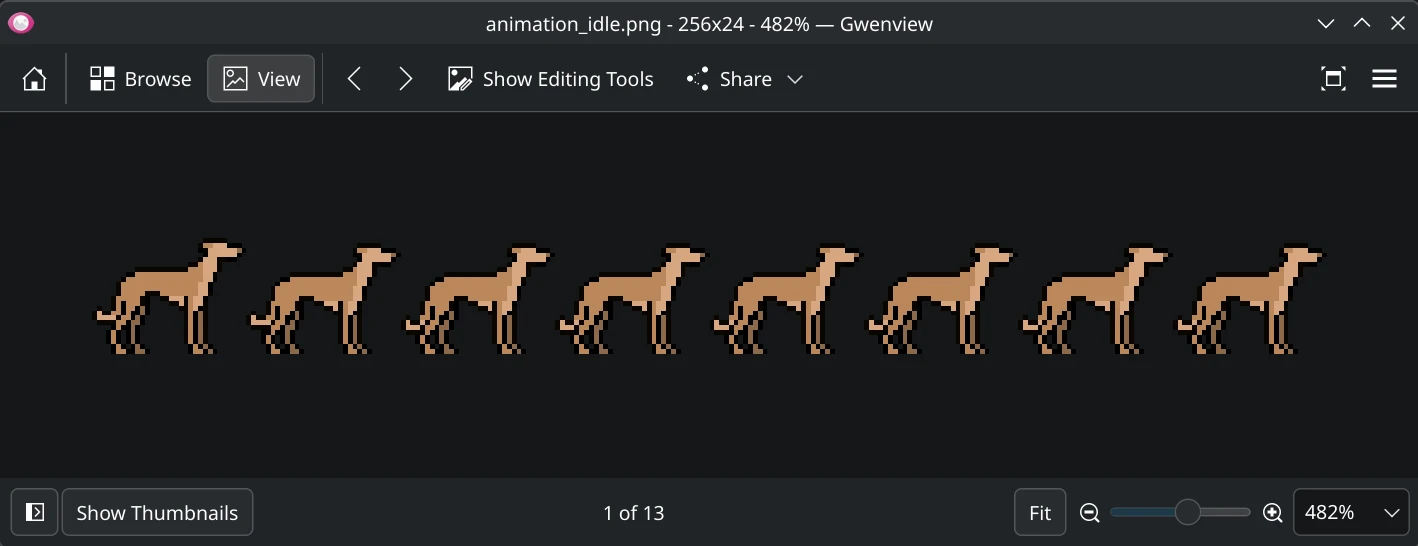The width and height of the screenshot is (1418, 546).
Task: Show Thumbnails bar
Action: coord(157,512)
